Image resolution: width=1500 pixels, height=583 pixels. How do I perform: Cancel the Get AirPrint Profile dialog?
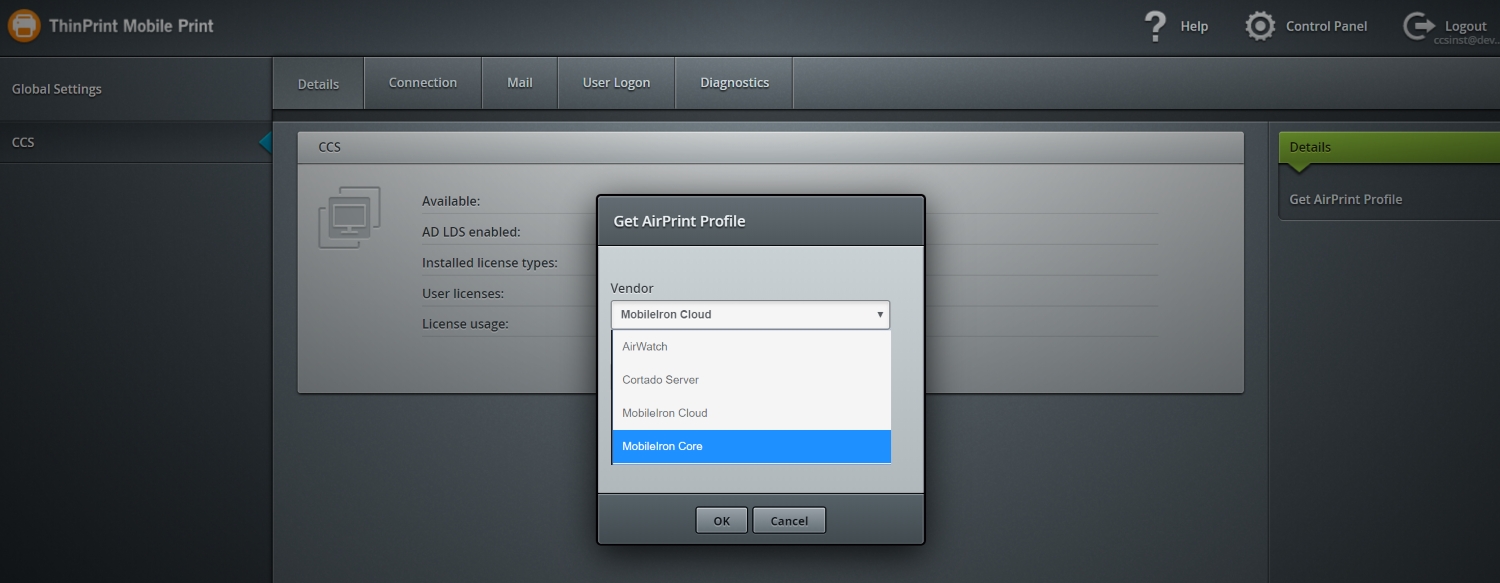[x=789, y=520]
